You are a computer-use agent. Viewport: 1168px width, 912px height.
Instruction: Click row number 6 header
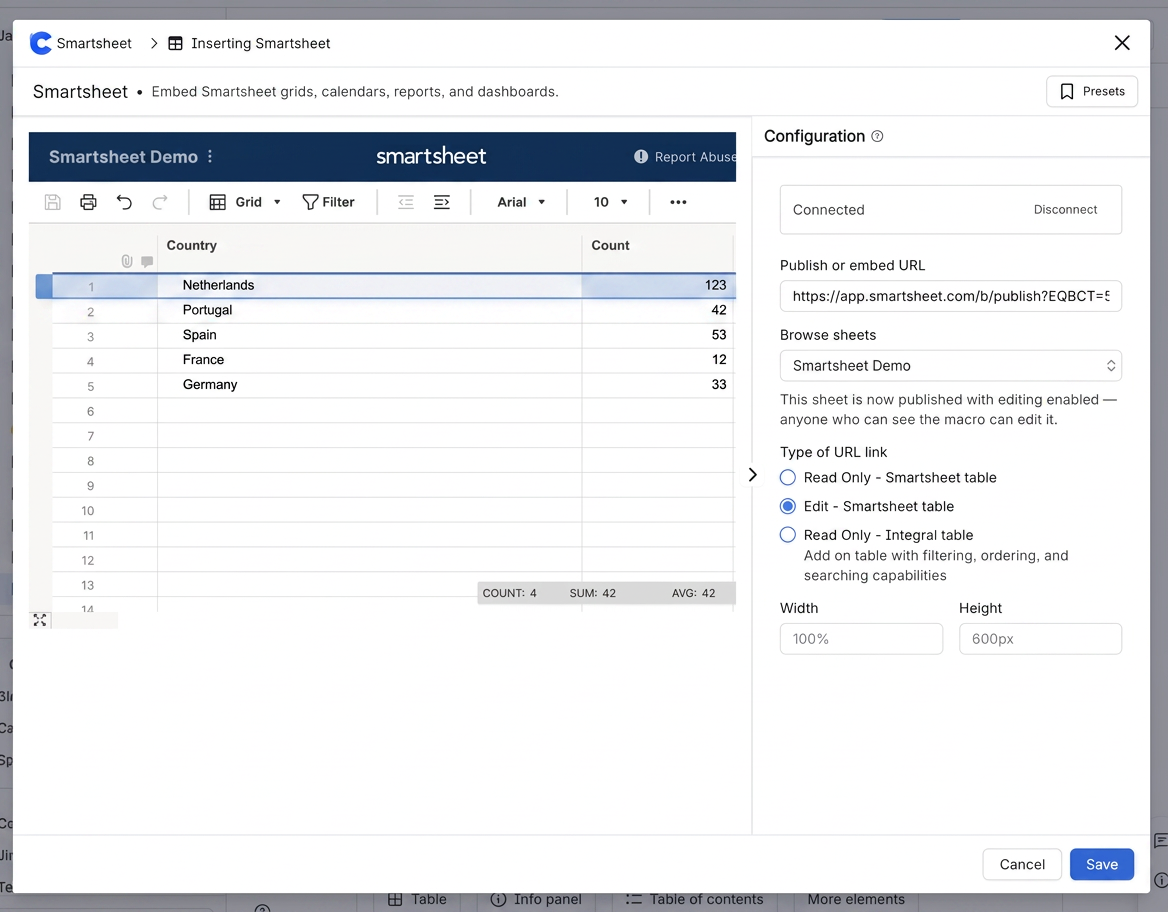90,411
